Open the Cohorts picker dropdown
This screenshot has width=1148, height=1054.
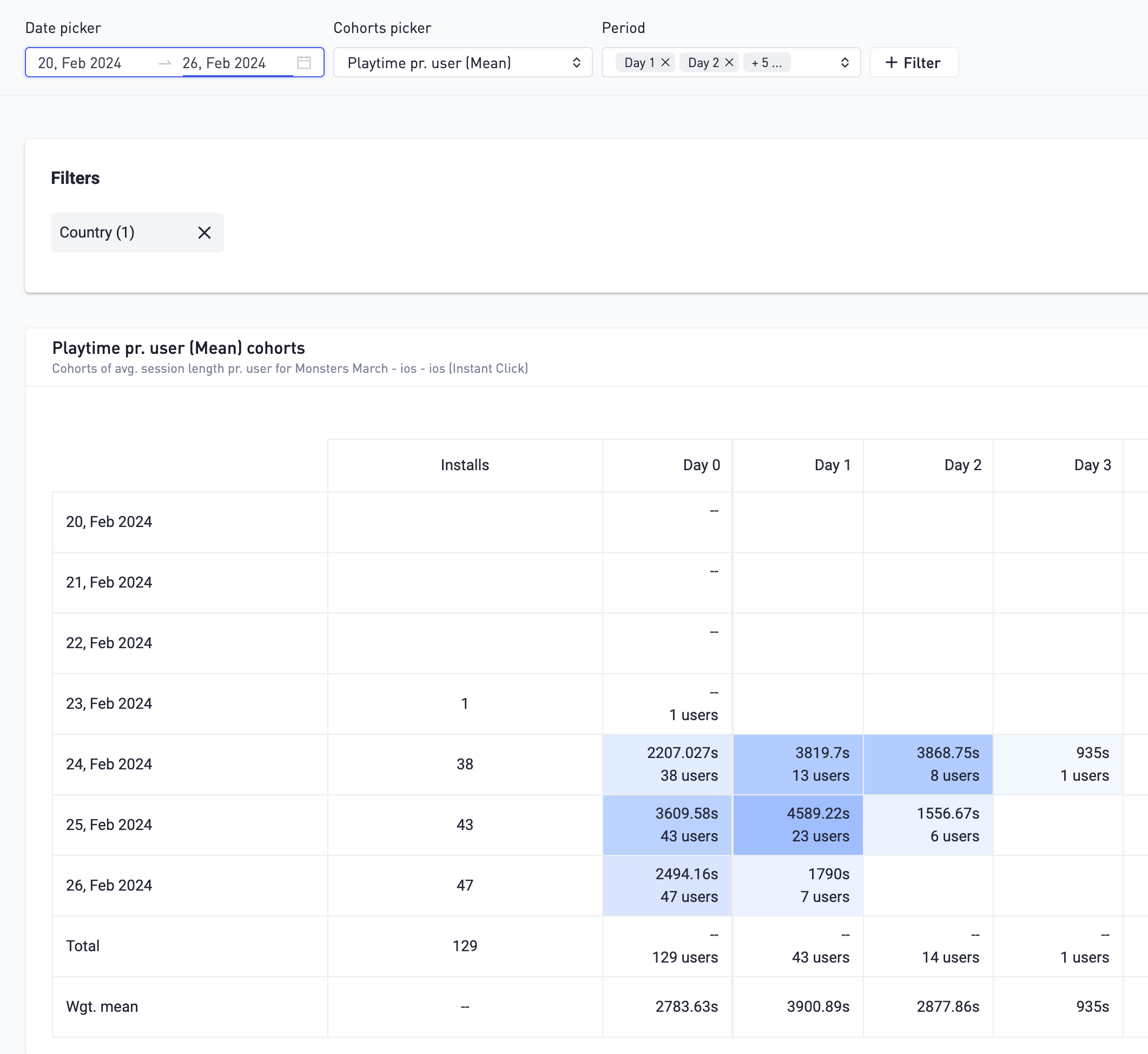pyautogui.click(x=463, y=63)
